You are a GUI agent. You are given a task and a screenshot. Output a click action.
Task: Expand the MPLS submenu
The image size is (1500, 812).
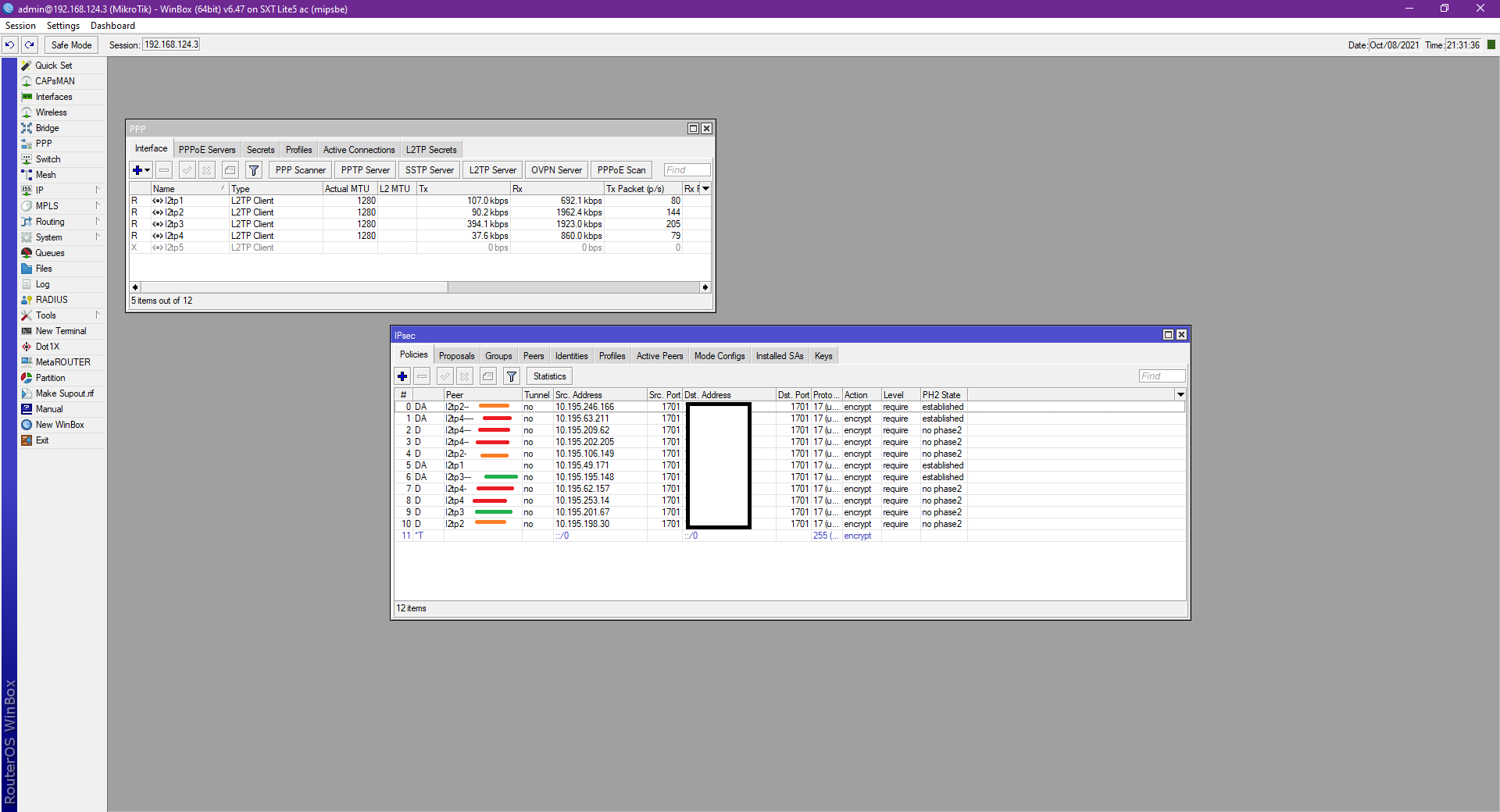click(x=62, y=206)
